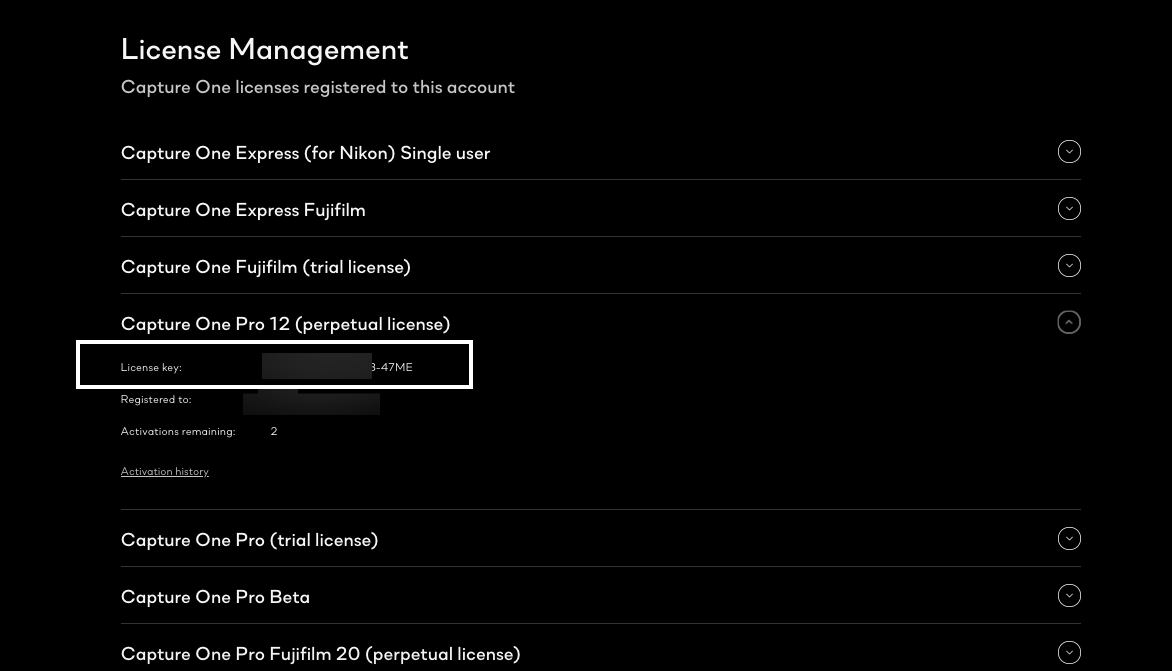Select the license key value ending 47ME

click(337, 367)
